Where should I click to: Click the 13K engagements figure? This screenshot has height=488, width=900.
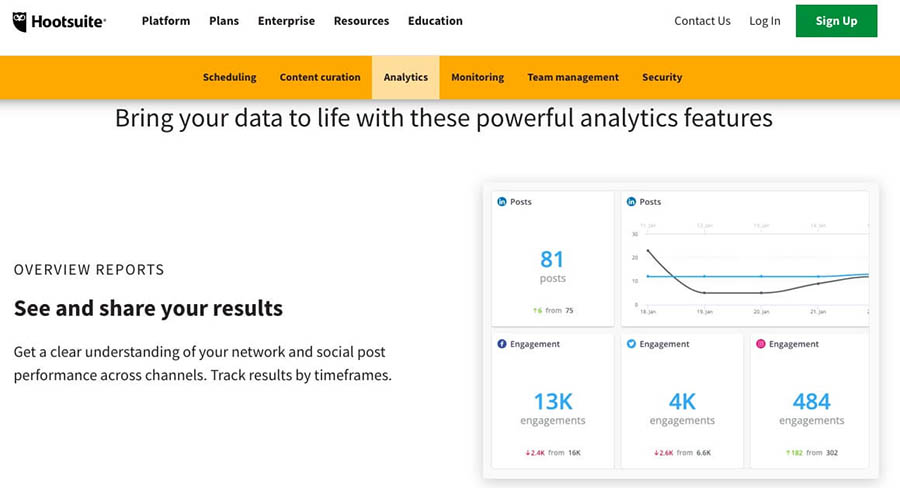click(553, 402)
